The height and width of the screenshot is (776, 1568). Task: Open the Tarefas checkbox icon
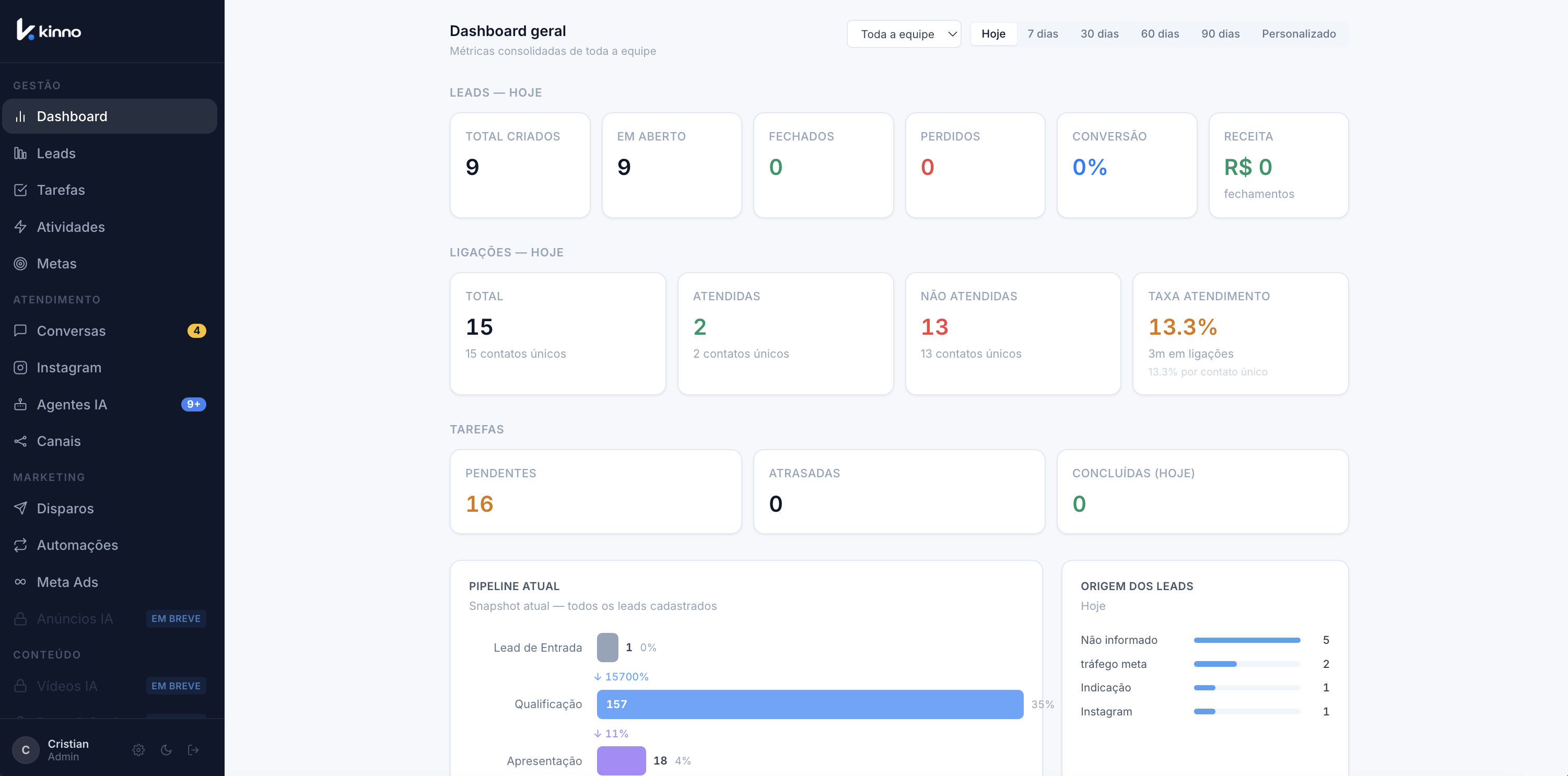(20, 190)
